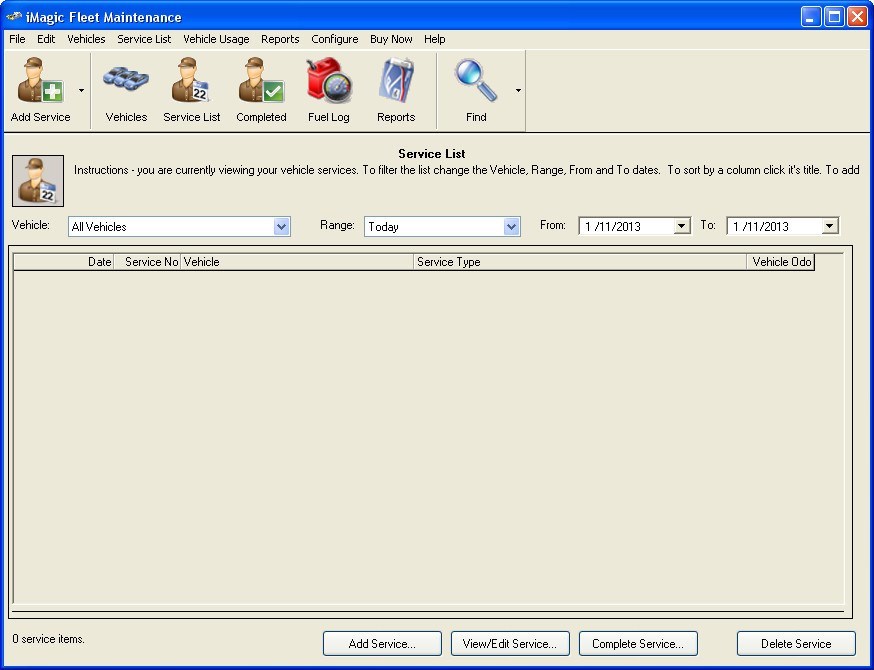Image resolution: width=874 pixels, height=670 pixels.
Task: Open the Buy Now menu
Action: point(391,39)
